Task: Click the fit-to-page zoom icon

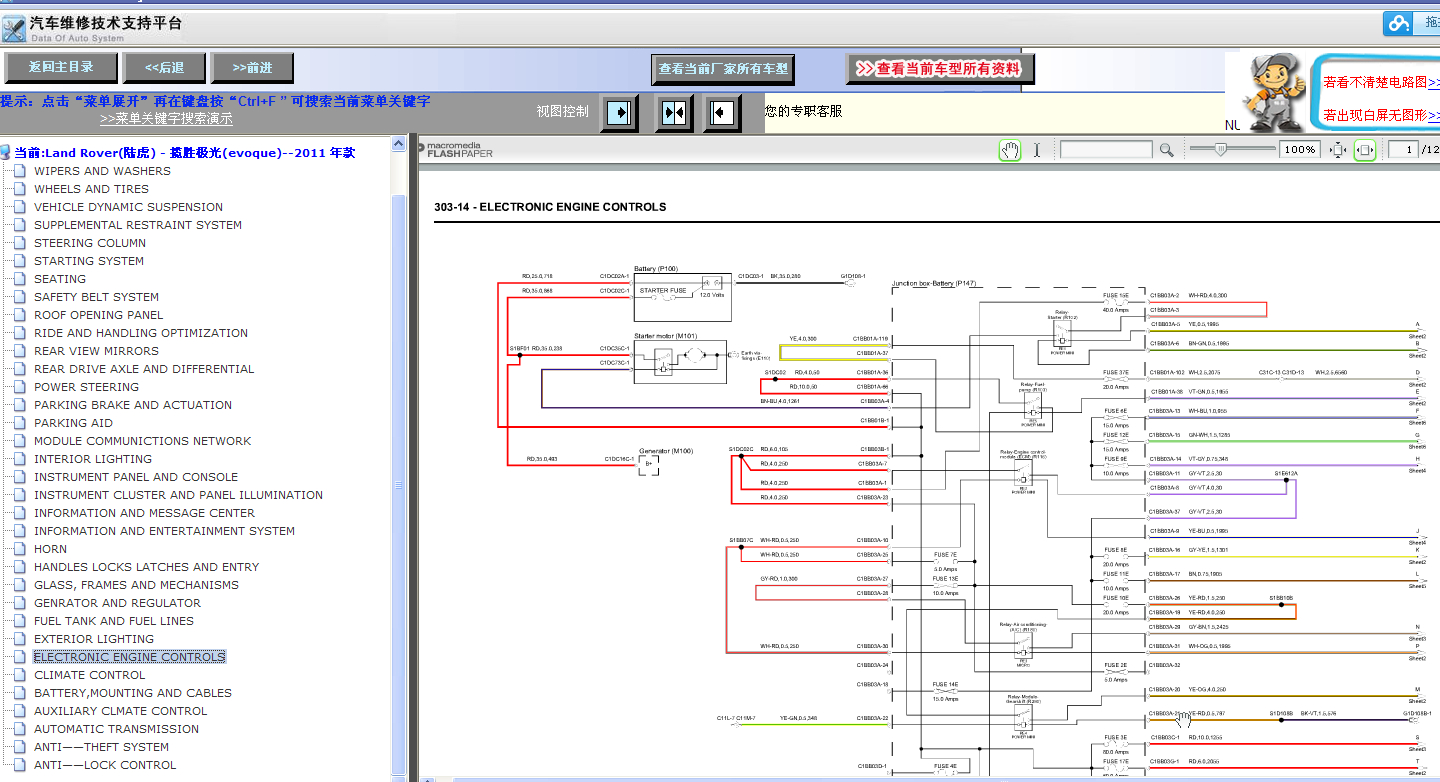Action: click(x=1338, y=150)
